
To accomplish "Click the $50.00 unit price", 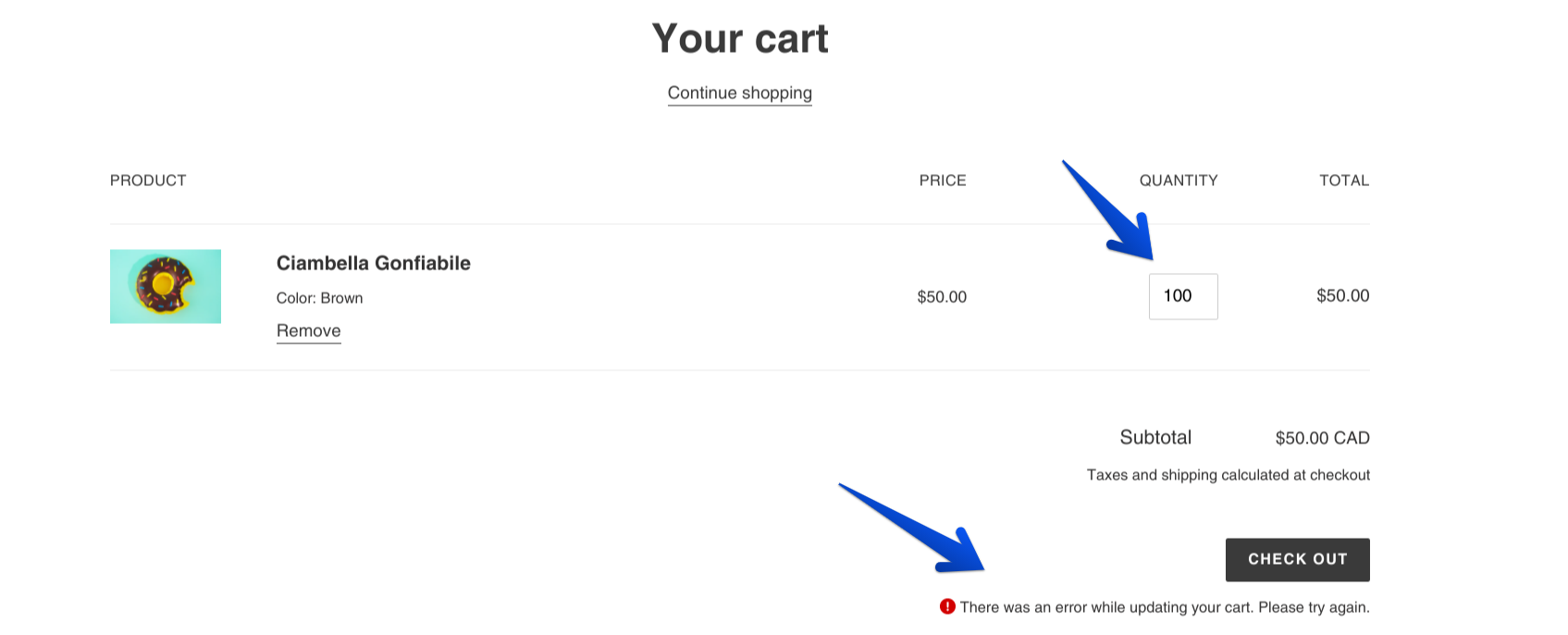I will 941,297.
